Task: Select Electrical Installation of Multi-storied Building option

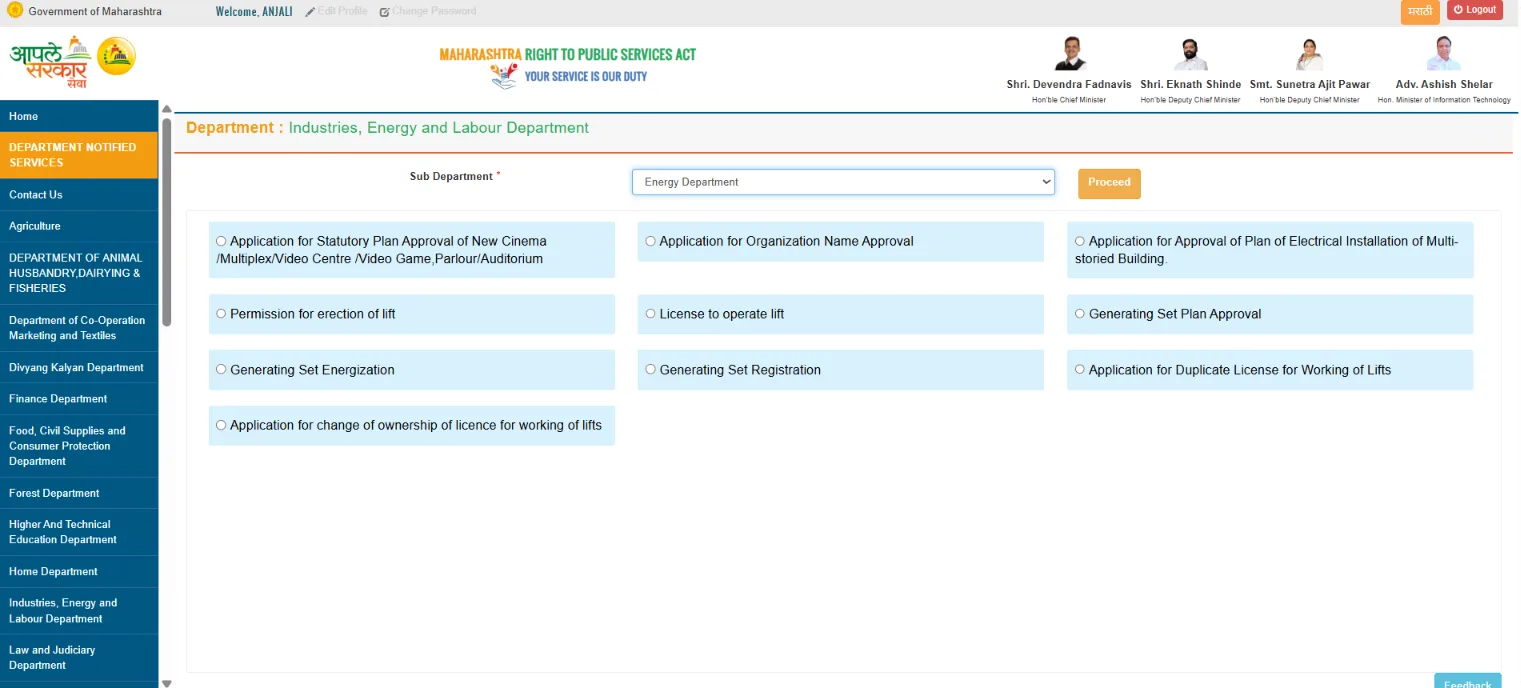Action: point(1079,241)
